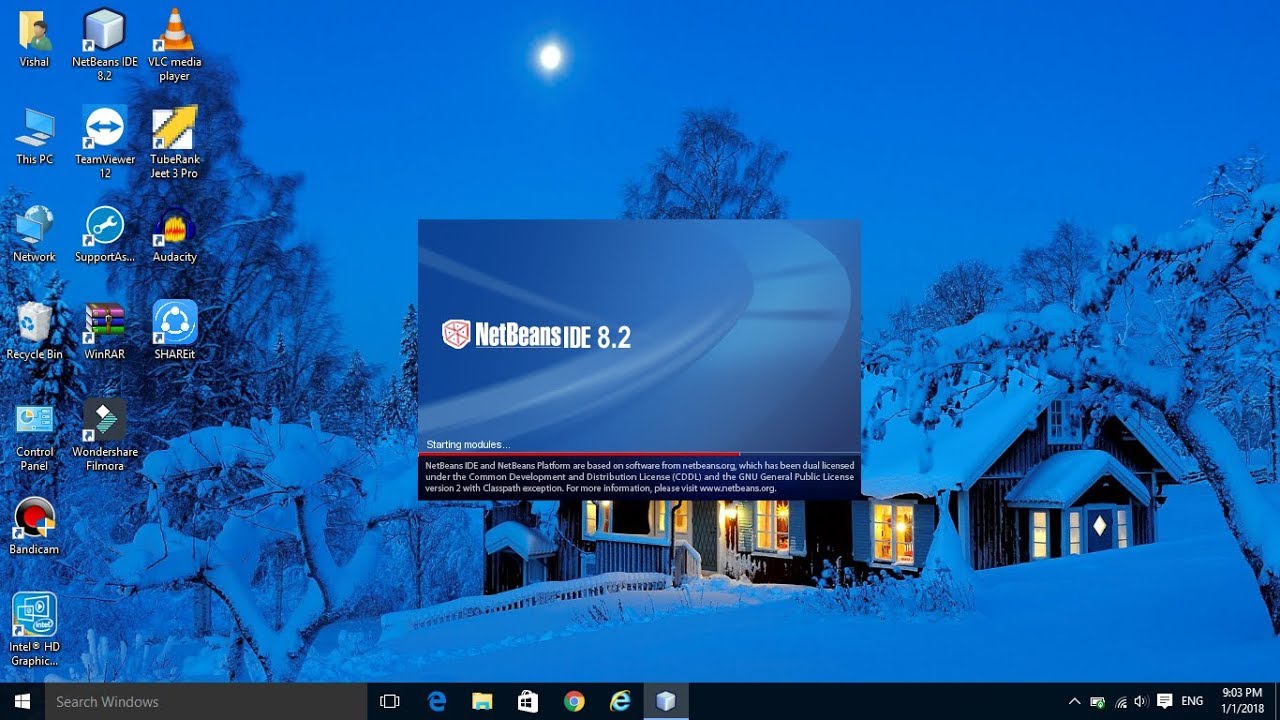Click the ENG language indicator
The width and height of the screenshot is (1280, 720).
coord(1192,701)
